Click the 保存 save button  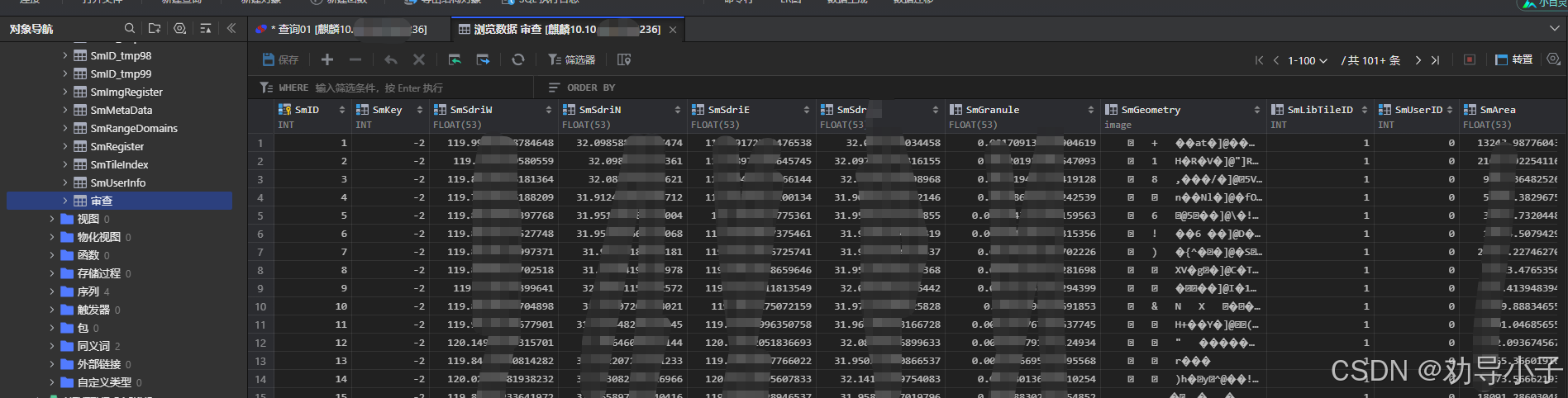280,59
